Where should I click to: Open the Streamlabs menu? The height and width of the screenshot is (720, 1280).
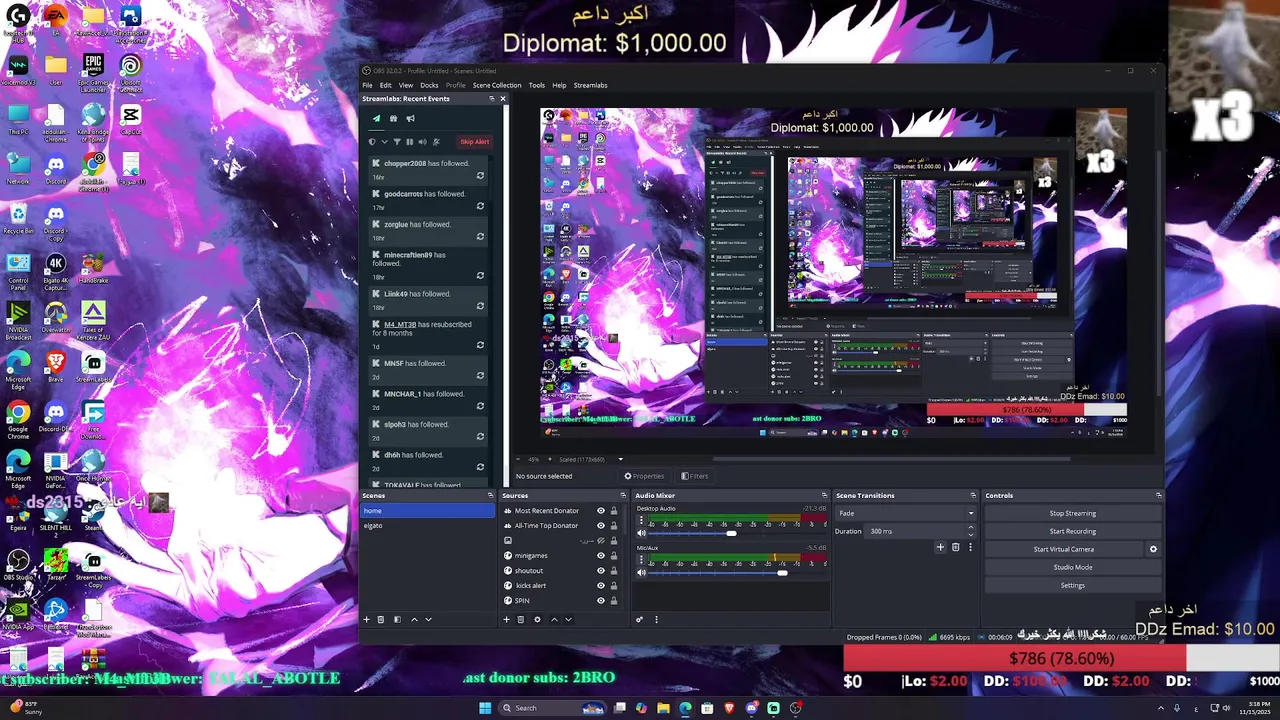coord(590,85)
